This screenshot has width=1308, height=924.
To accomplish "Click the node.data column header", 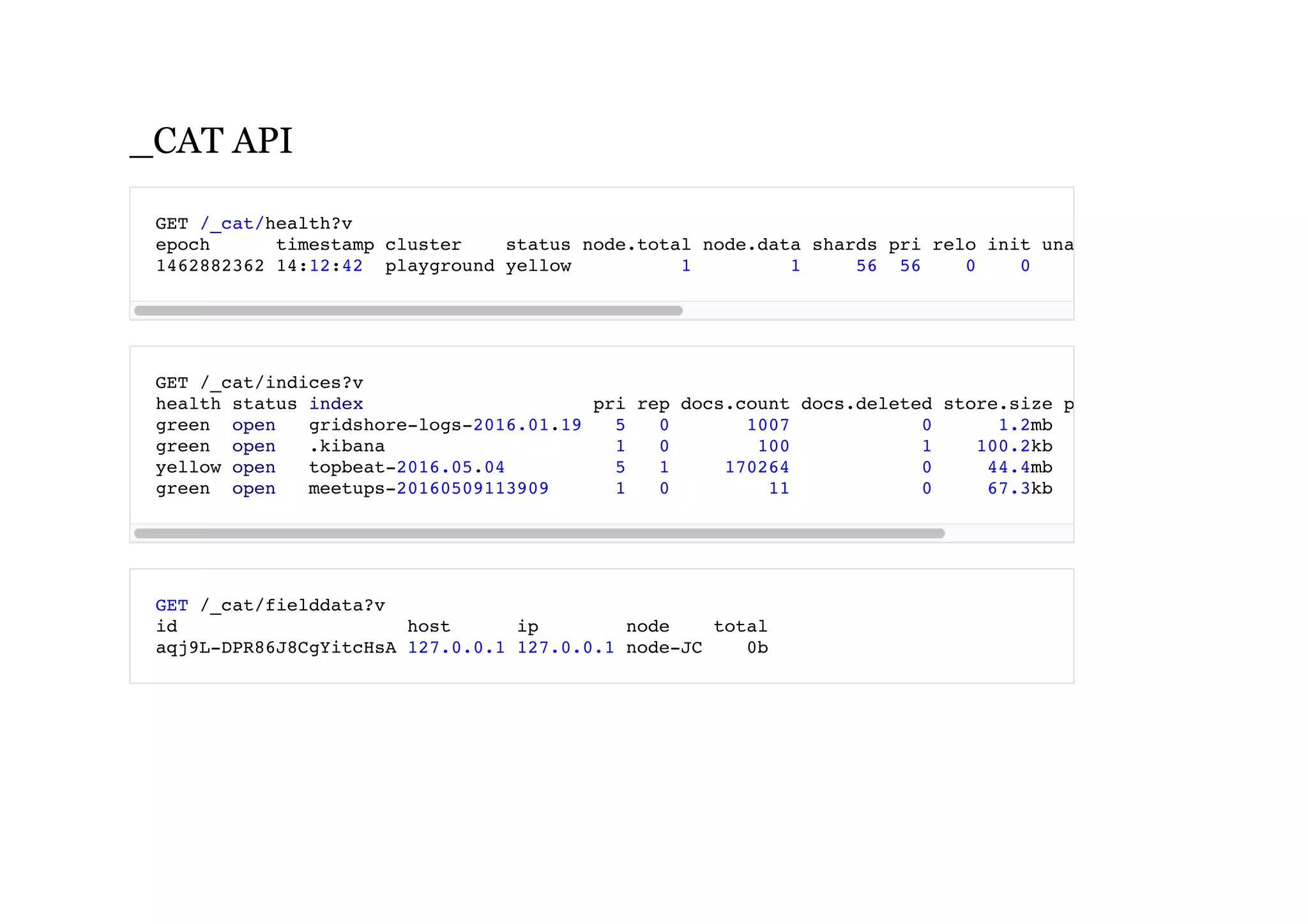I will 752,245.
